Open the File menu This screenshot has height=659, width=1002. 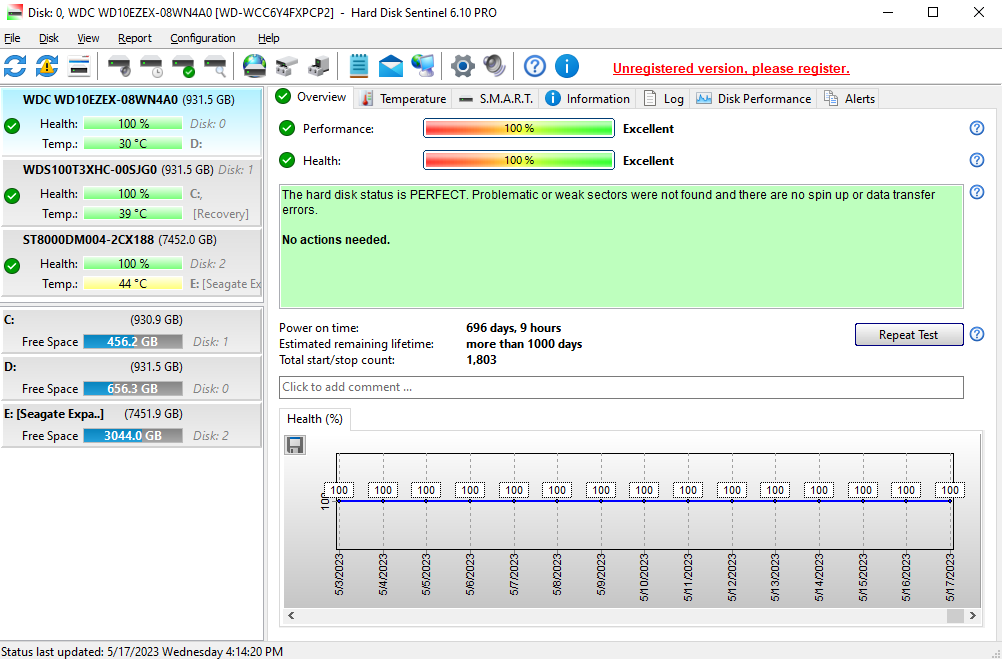(x=12, y=38)
